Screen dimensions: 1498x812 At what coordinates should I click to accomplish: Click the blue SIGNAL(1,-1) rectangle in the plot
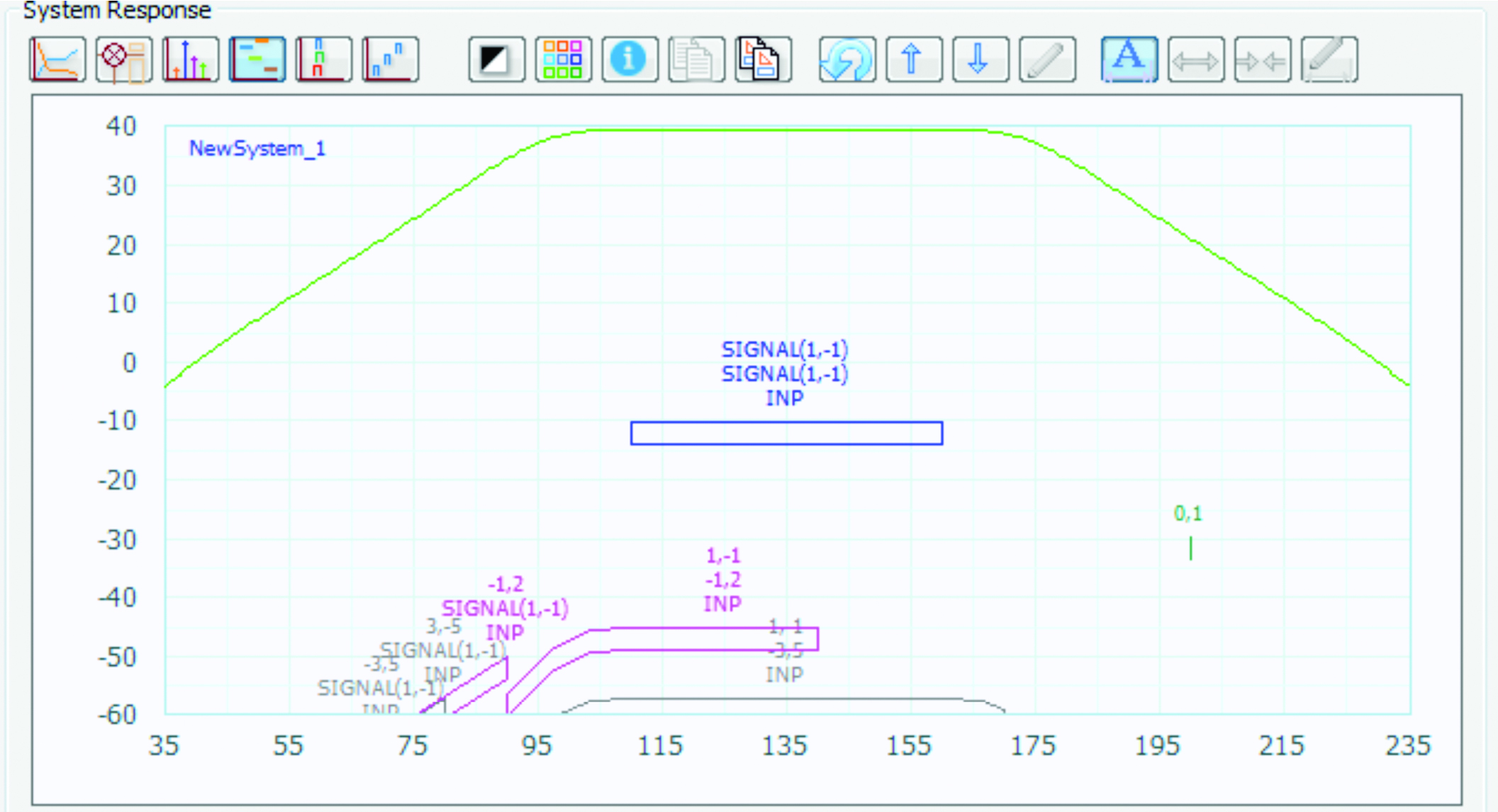[x=786, y=433]
